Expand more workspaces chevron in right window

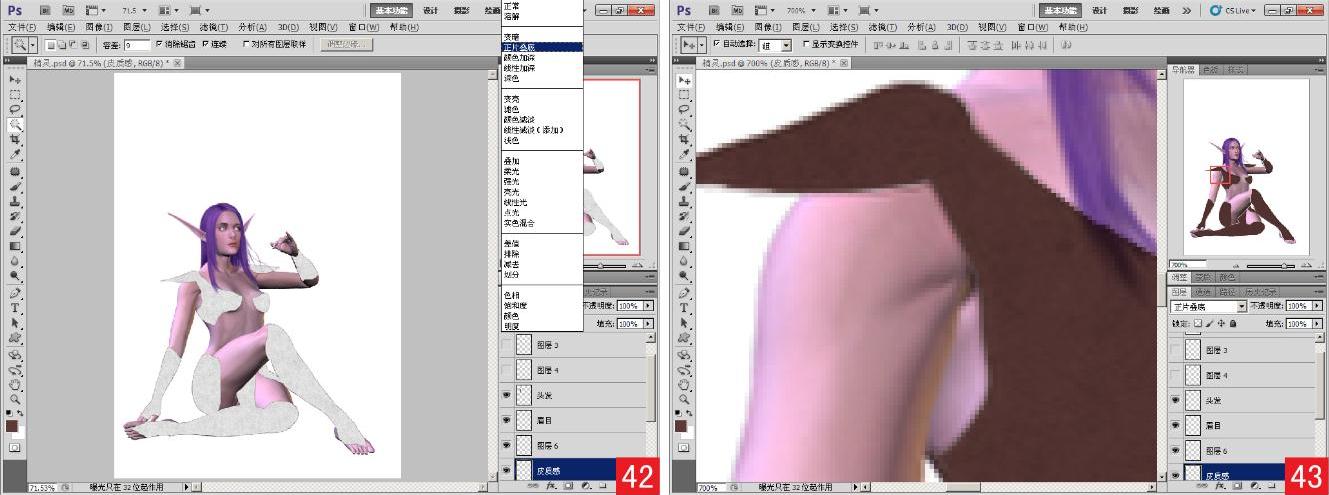(1186, 10)
